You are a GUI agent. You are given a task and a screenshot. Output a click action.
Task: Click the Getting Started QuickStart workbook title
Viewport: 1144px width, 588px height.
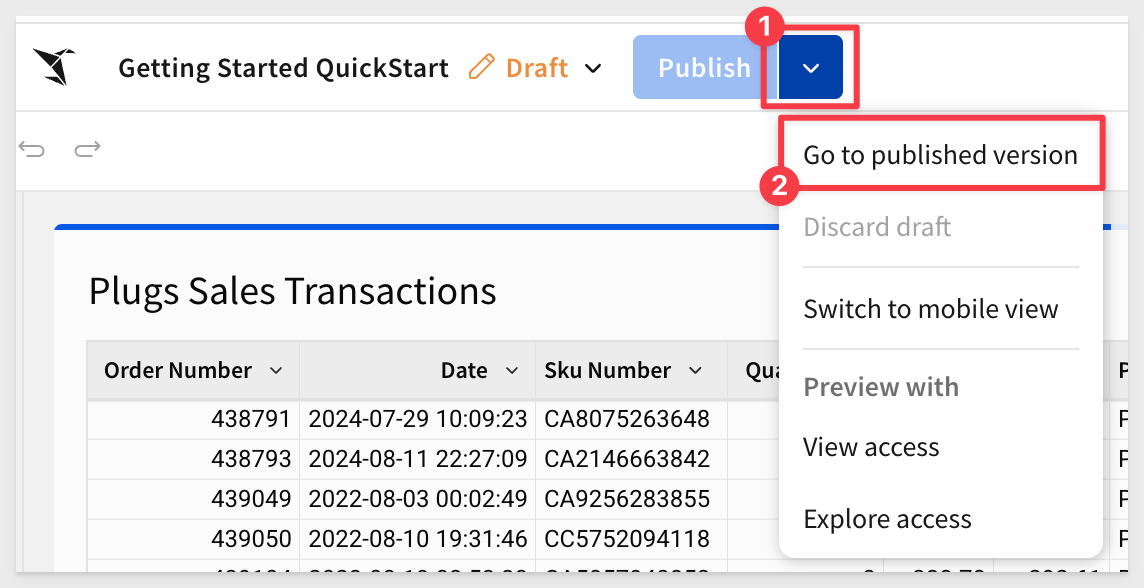pyautogui.click(x=283, y=68)
